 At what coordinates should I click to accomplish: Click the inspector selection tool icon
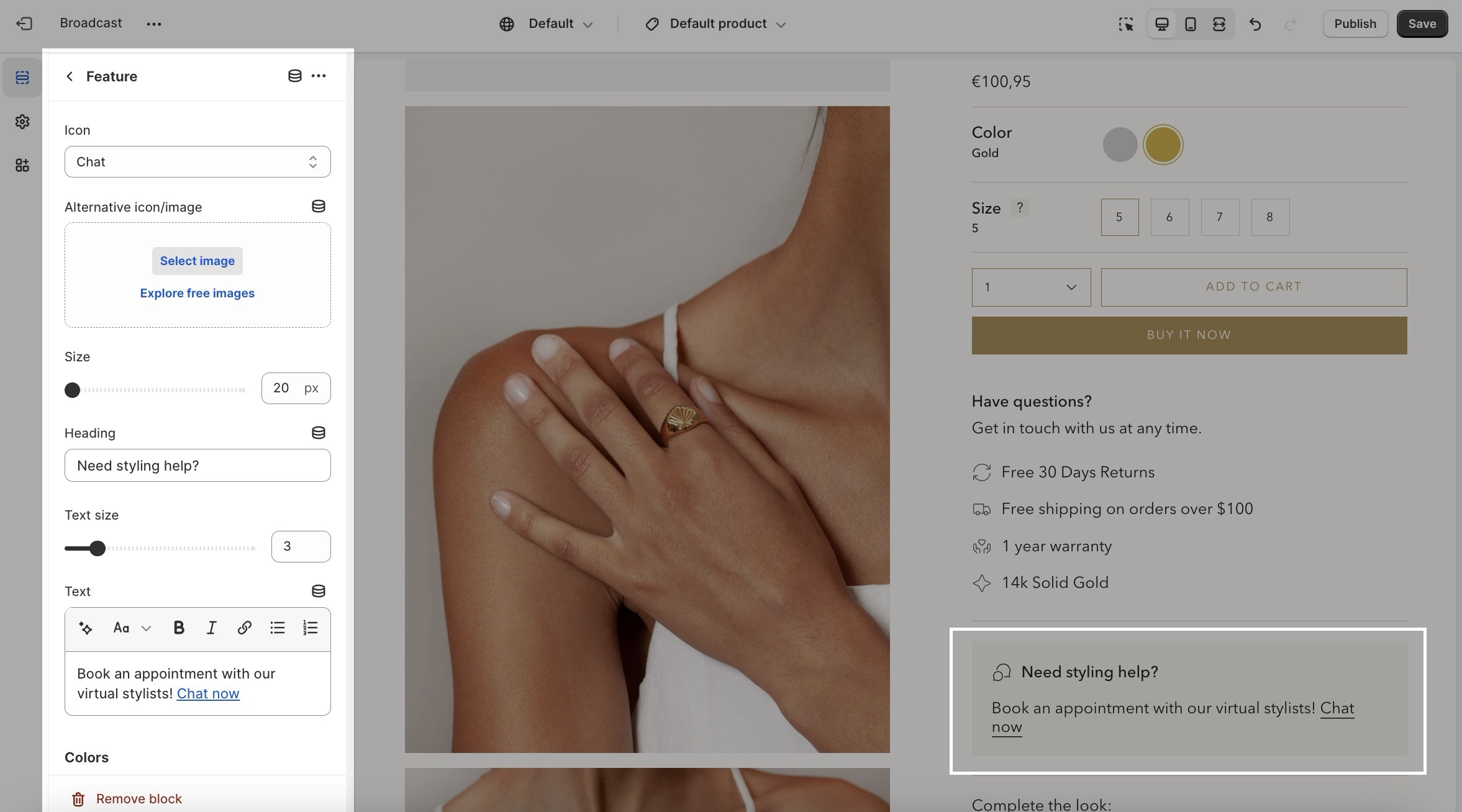coord(1125,24)
